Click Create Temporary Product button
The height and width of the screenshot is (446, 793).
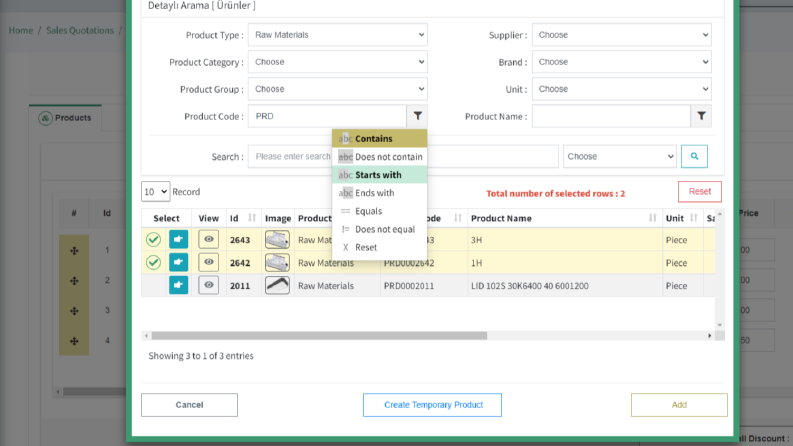[x=432, y=405]
